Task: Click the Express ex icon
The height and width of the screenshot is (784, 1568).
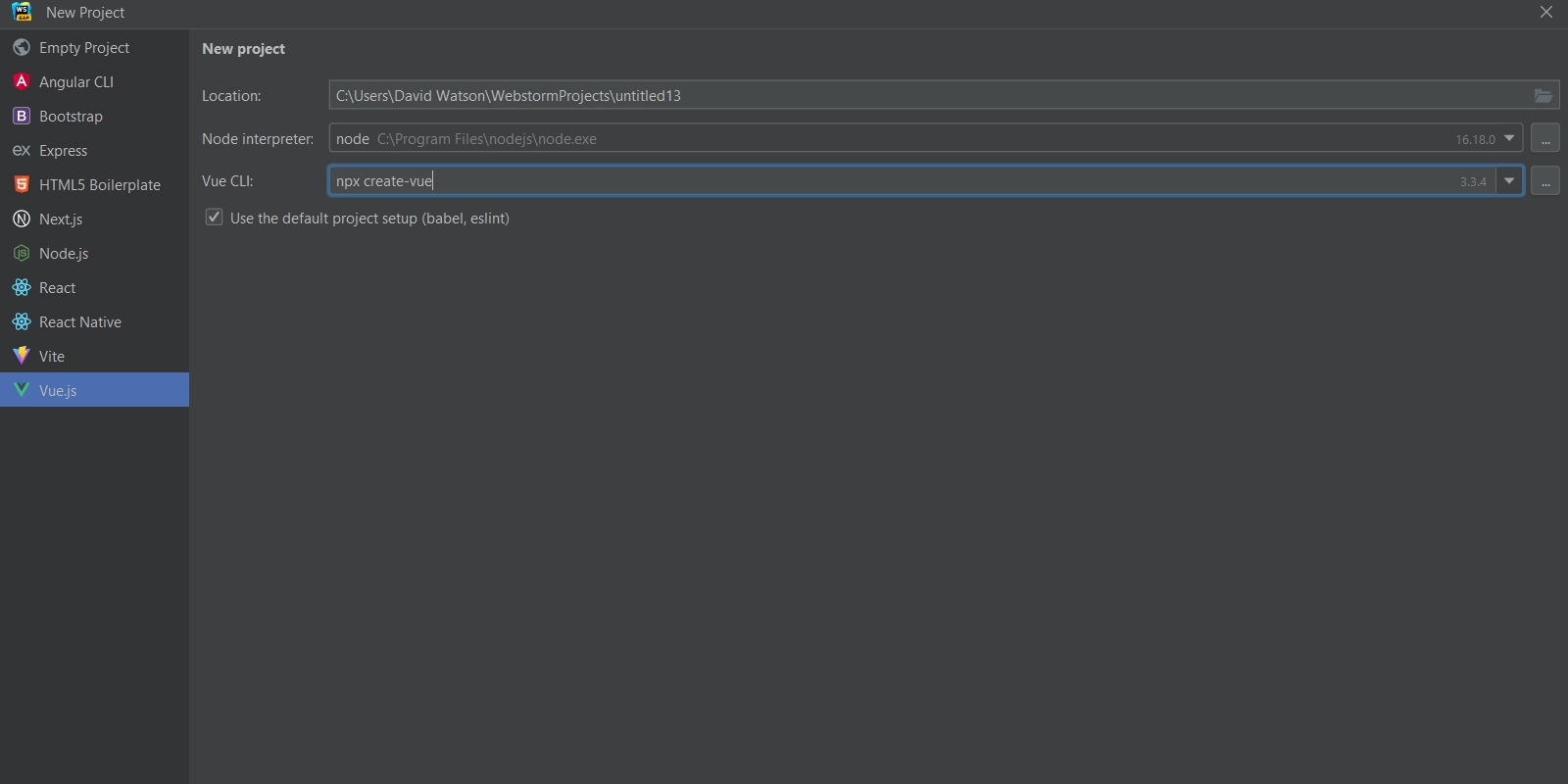Action: pyautogui.click(x=22, y=150)
